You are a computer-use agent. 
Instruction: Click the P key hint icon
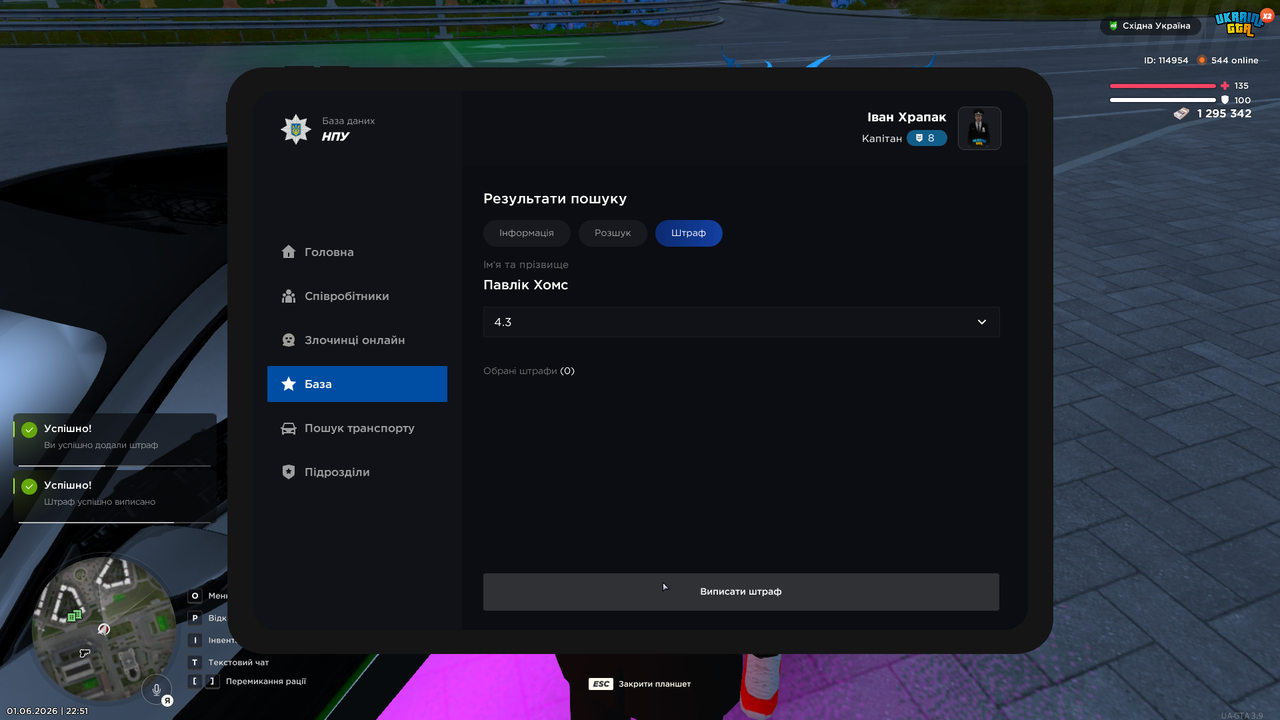(196, 618)
